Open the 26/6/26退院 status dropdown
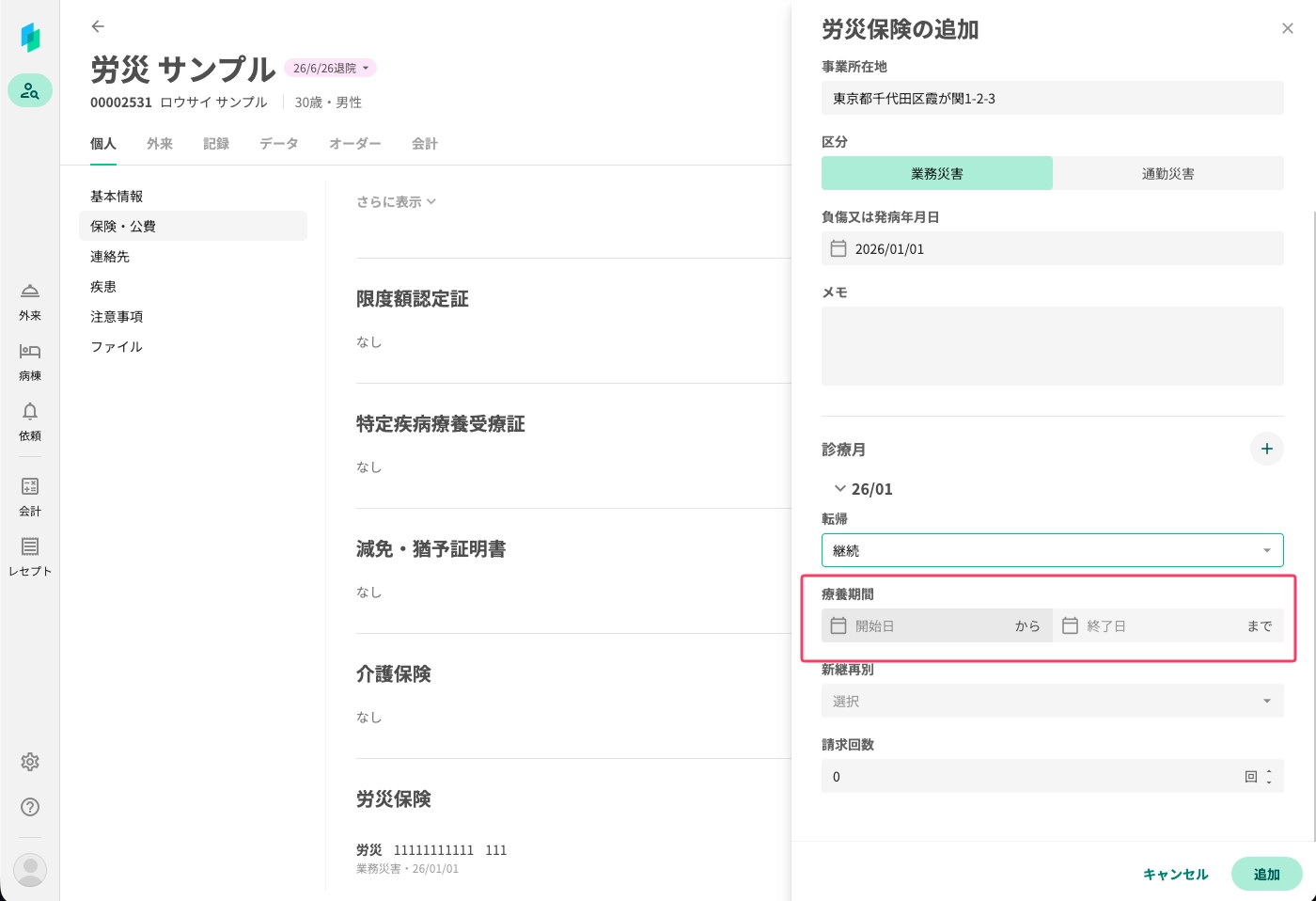 331,68
